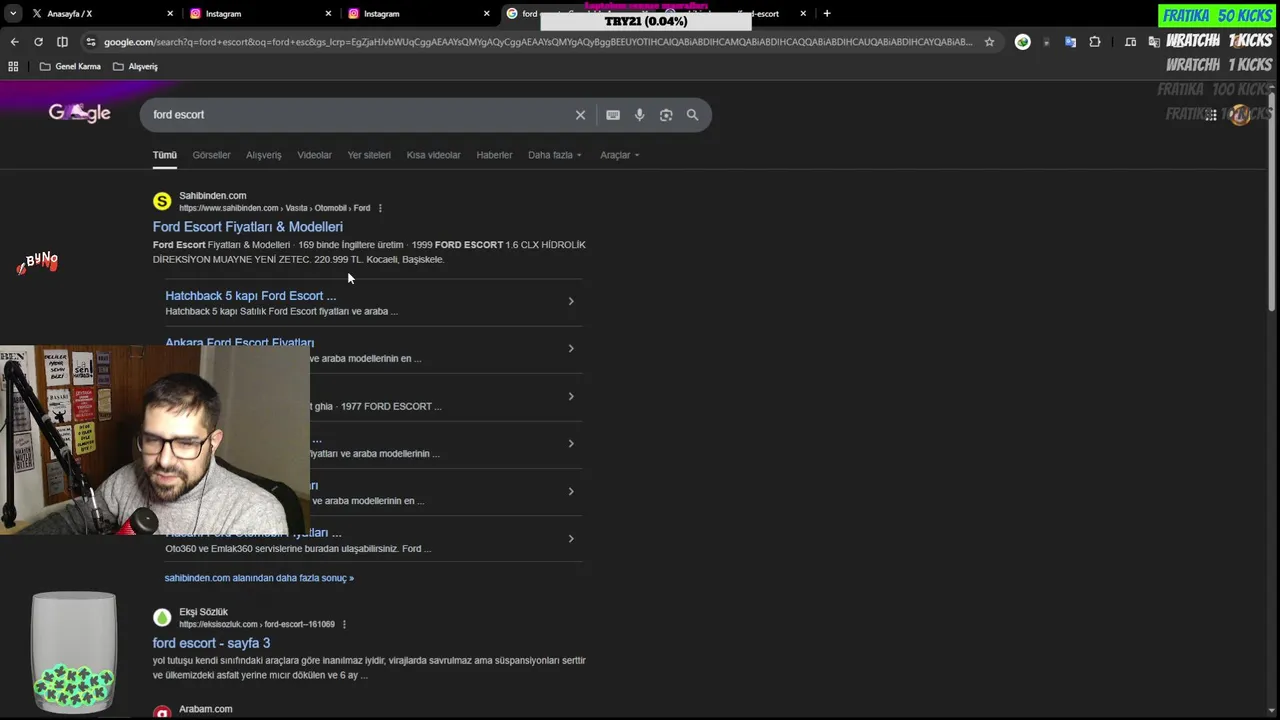Open the Extensions puzzle-piece menu
The width and height of the screenshot is (1280, 720).
tap(1095, 42)
